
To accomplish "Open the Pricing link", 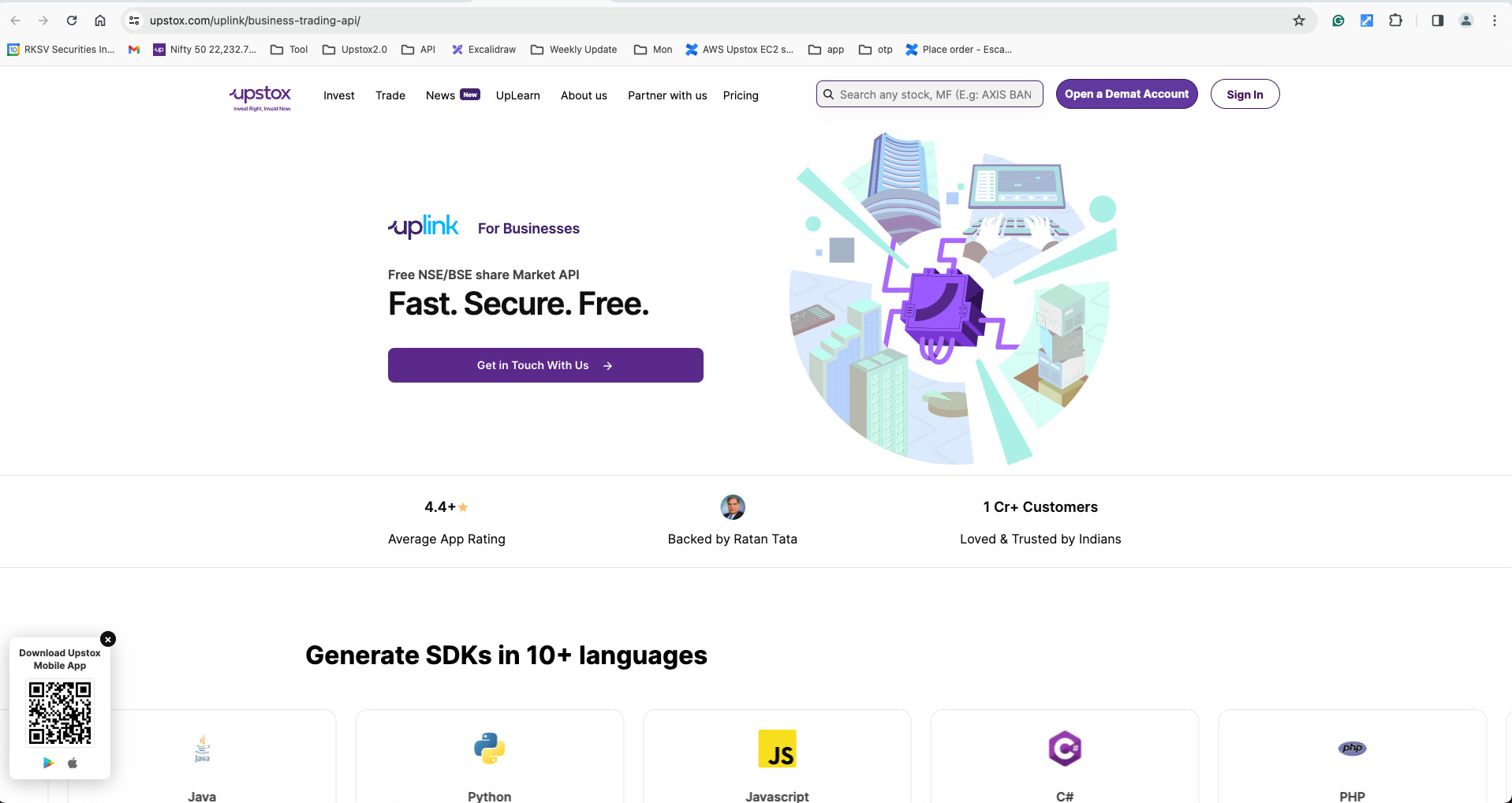I will coord(741,95).
